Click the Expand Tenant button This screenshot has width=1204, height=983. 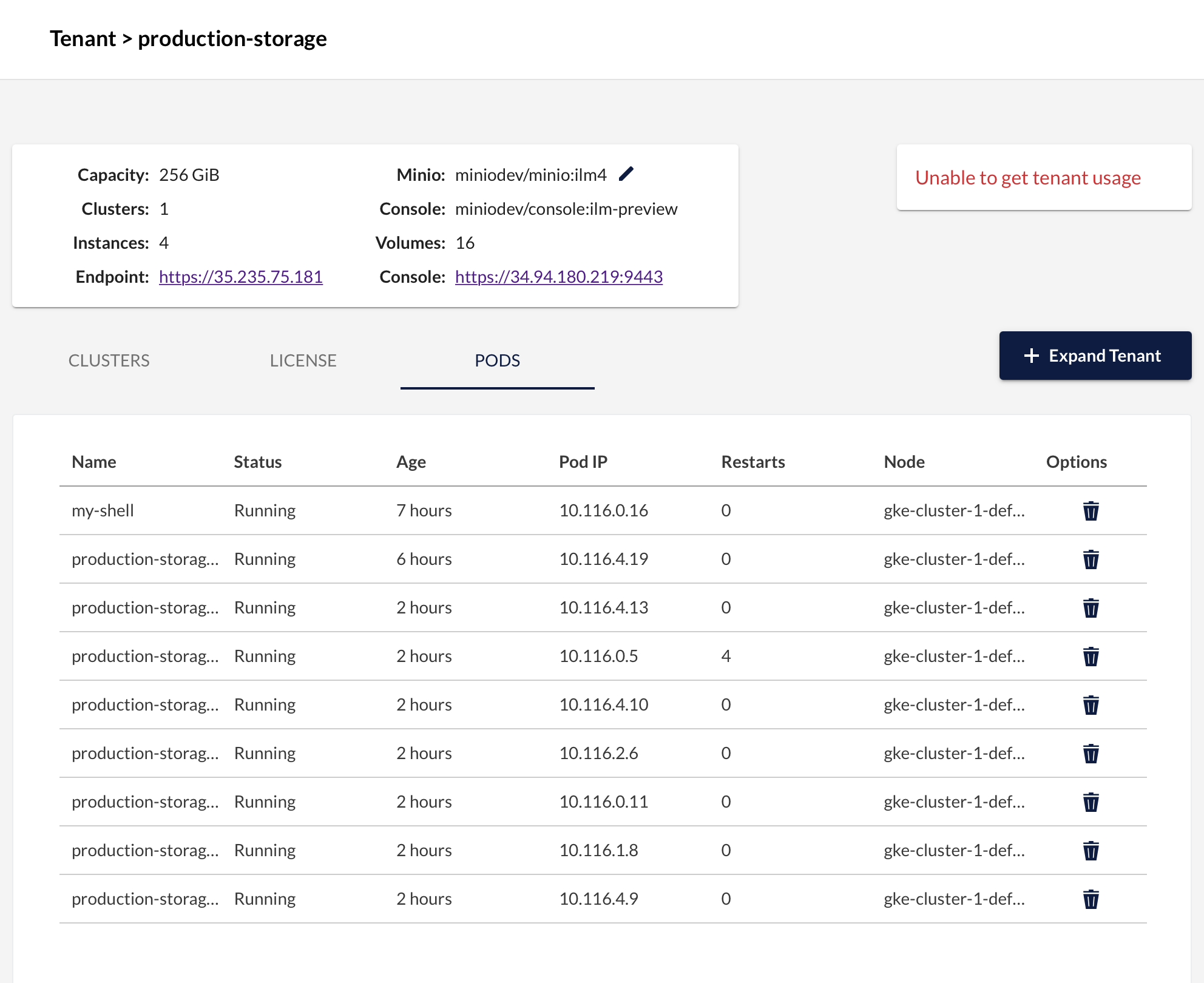click(1095, 356)
